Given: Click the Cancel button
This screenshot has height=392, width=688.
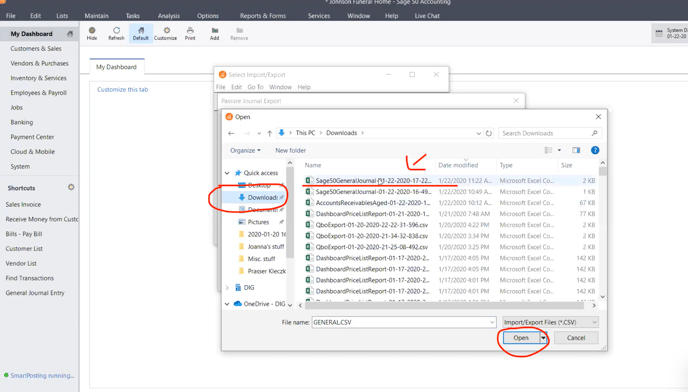Looking at the screenshot, I should (576, 338).
